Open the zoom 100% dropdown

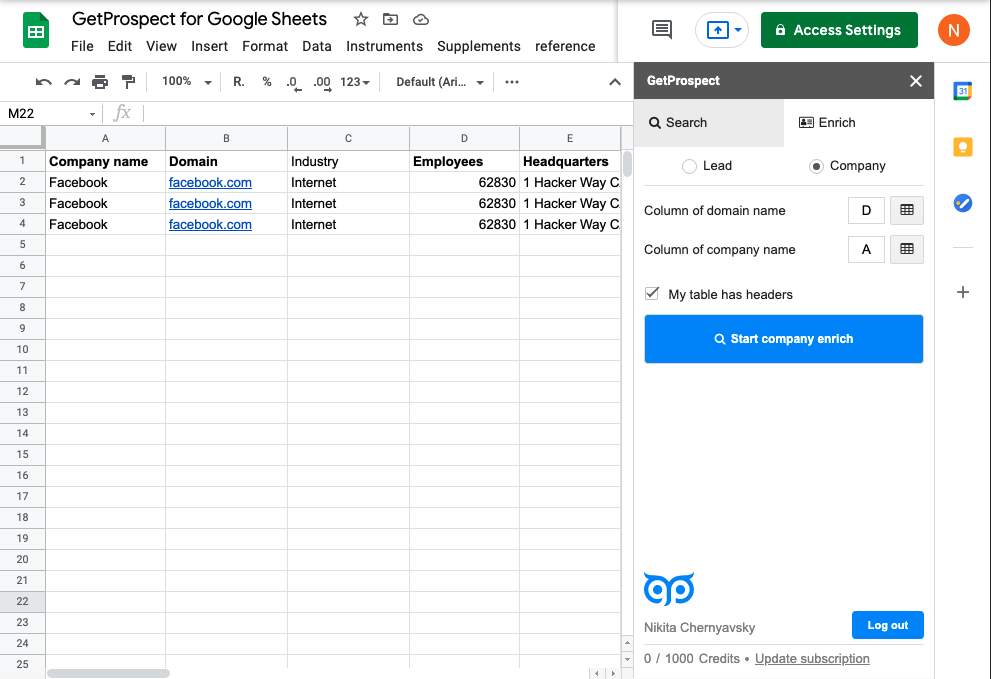click(187, 82)
